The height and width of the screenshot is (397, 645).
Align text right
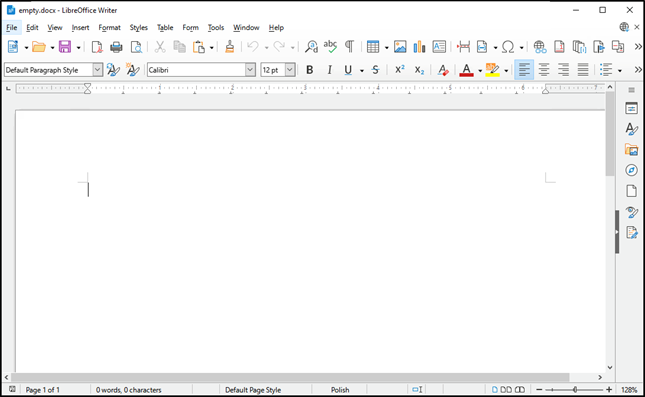click(563, 70)
